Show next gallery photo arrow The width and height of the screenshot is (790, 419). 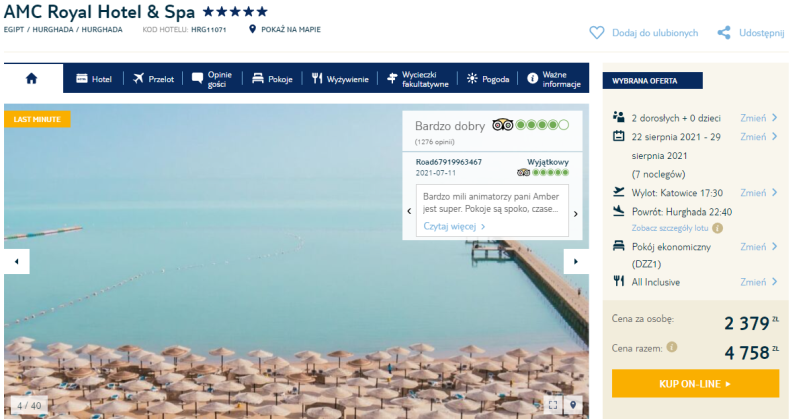(576, 261)
